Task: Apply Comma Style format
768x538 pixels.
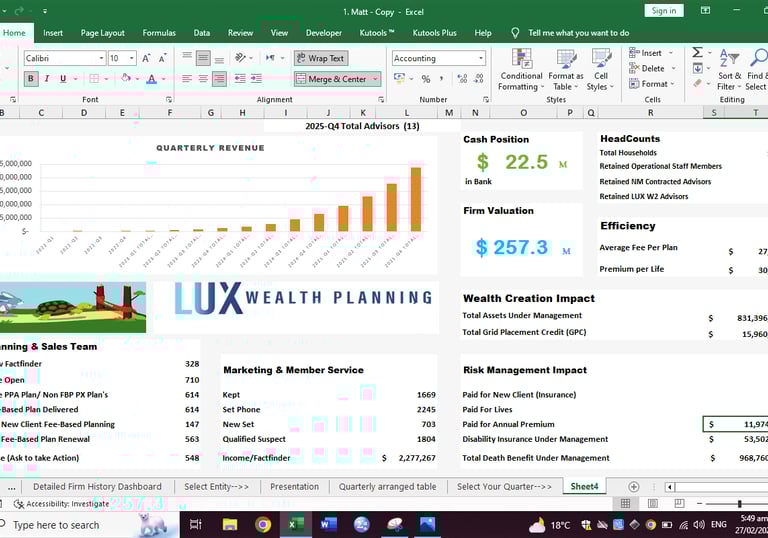Action: 442,78
